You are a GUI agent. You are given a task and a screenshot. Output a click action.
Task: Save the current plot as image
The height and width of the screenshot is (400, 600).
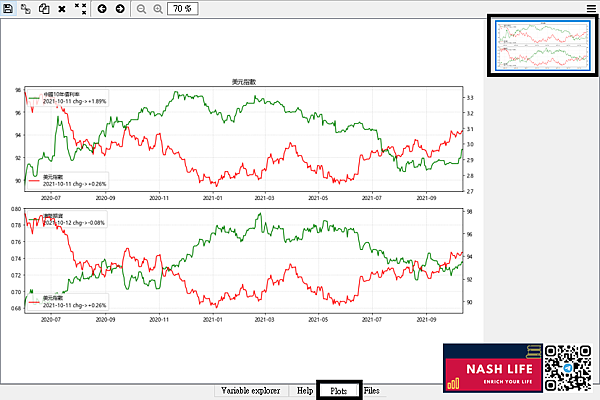(x=8, y=8)
